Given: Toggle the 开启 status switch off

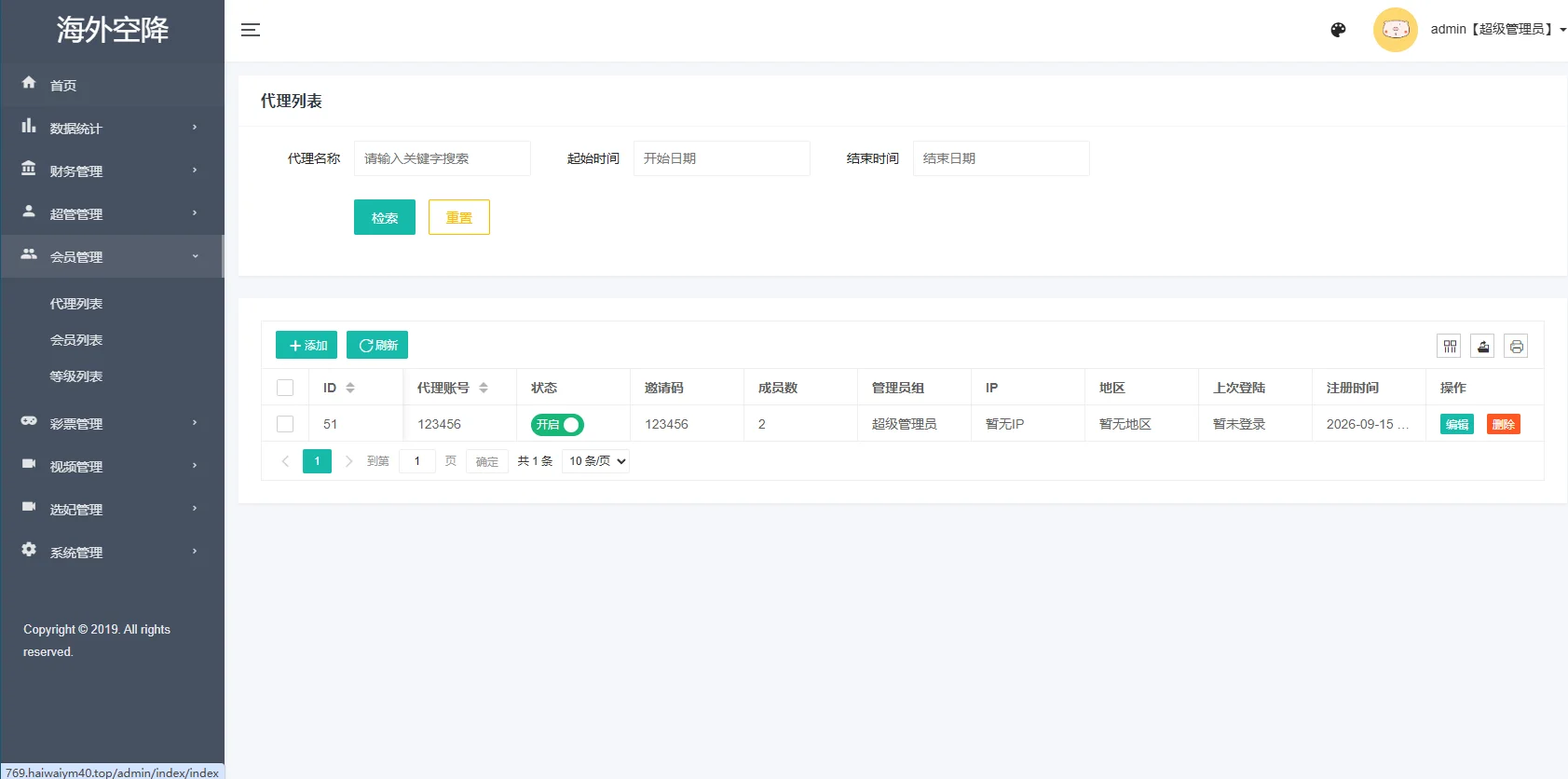Looking at the screenshot, I should click(x=557, y=425).
